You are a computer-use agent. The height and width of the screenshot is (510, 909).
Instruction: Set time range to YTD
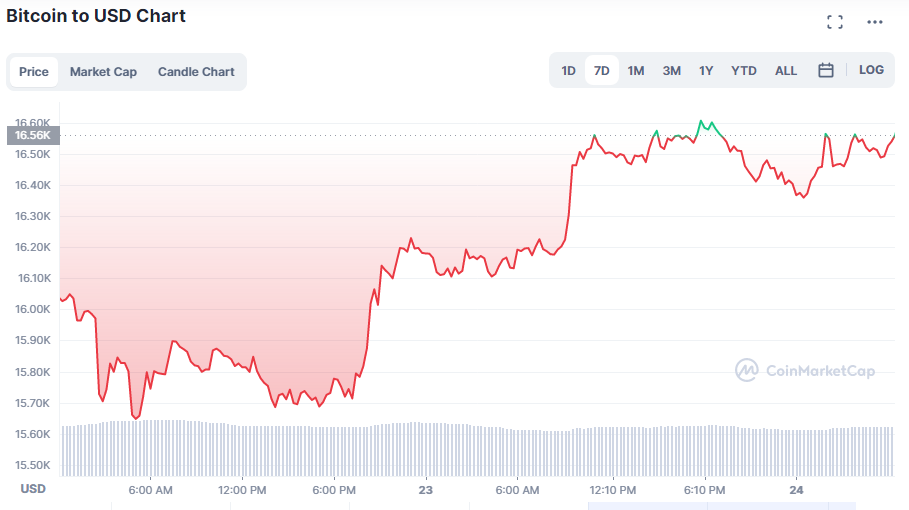point(744,70)
